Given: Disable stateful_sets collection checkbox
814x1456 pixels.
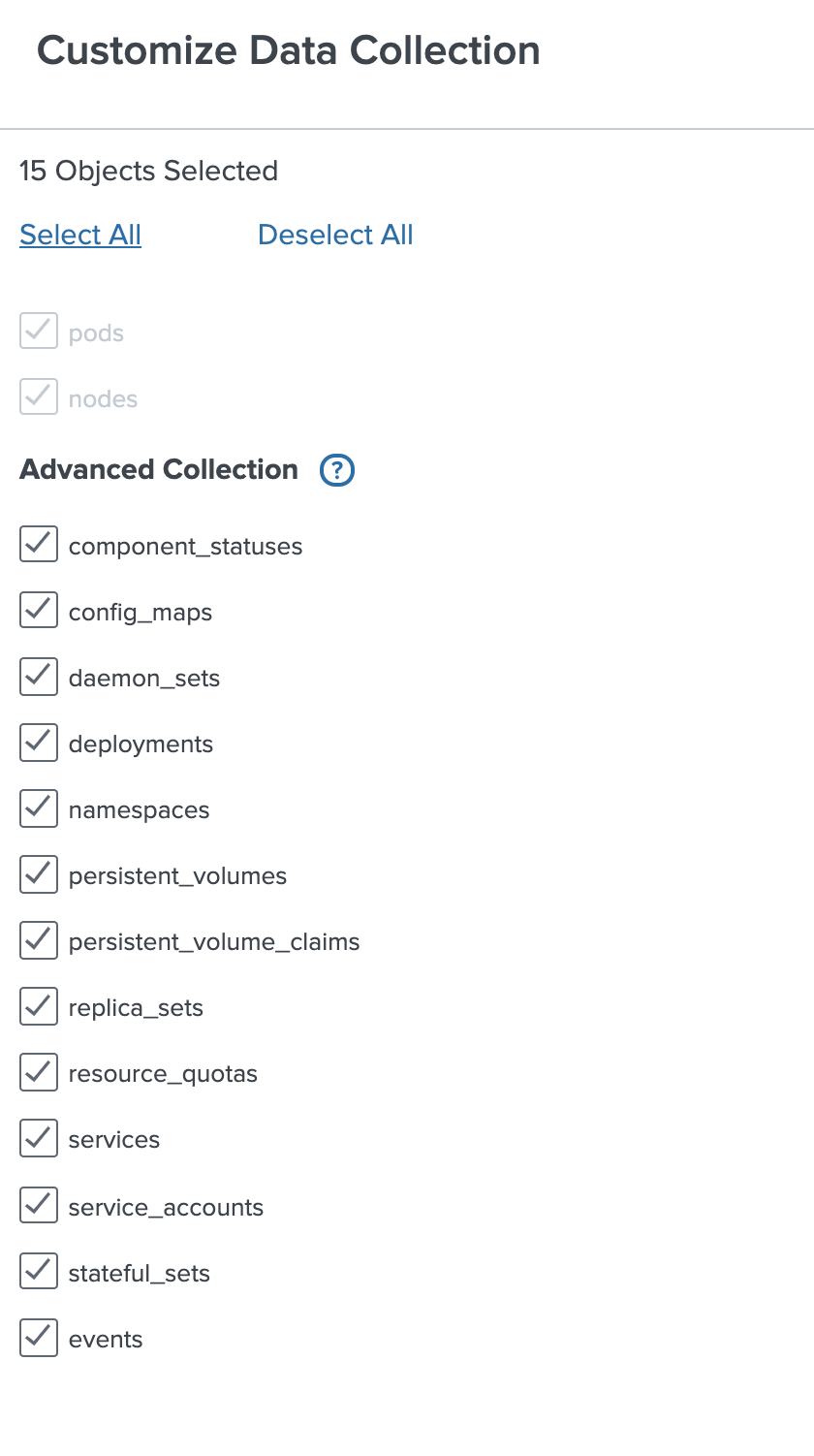Looking at the screenshot, I should tap(39, 1271).
